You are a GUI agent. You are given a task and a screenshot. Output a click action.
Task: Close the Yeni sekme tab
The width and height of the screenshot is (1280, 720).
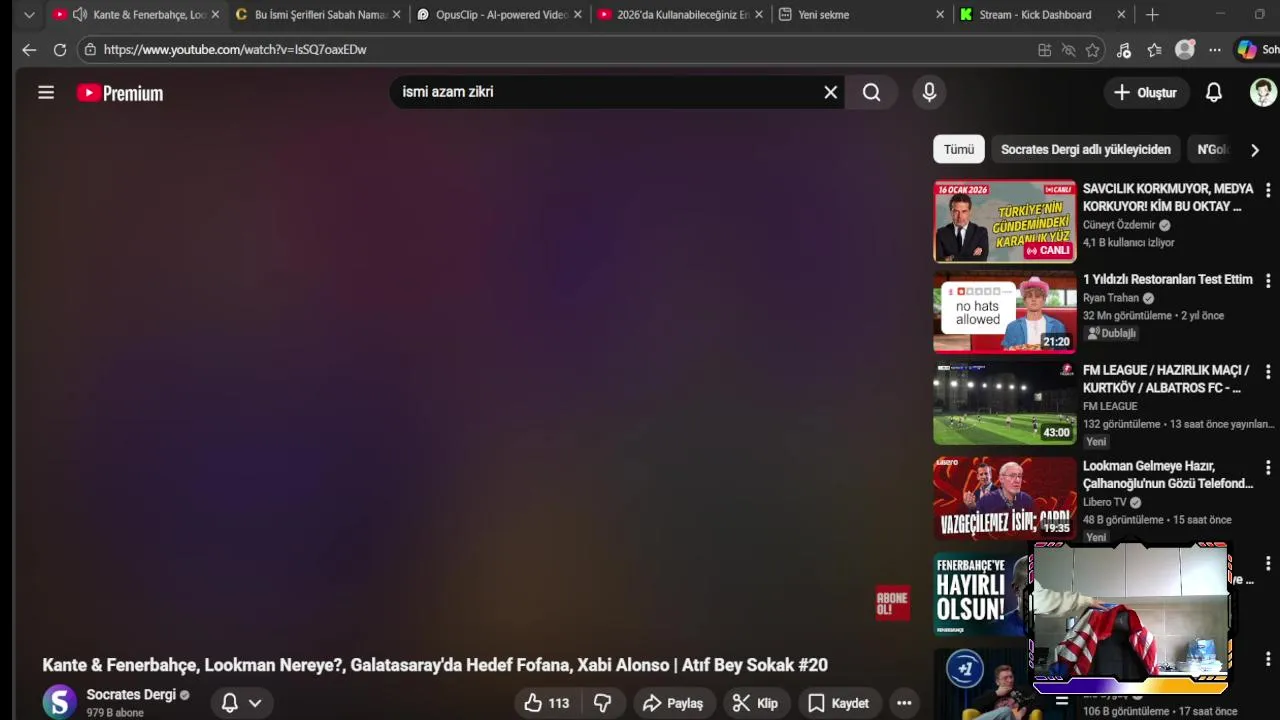(939, 15)
